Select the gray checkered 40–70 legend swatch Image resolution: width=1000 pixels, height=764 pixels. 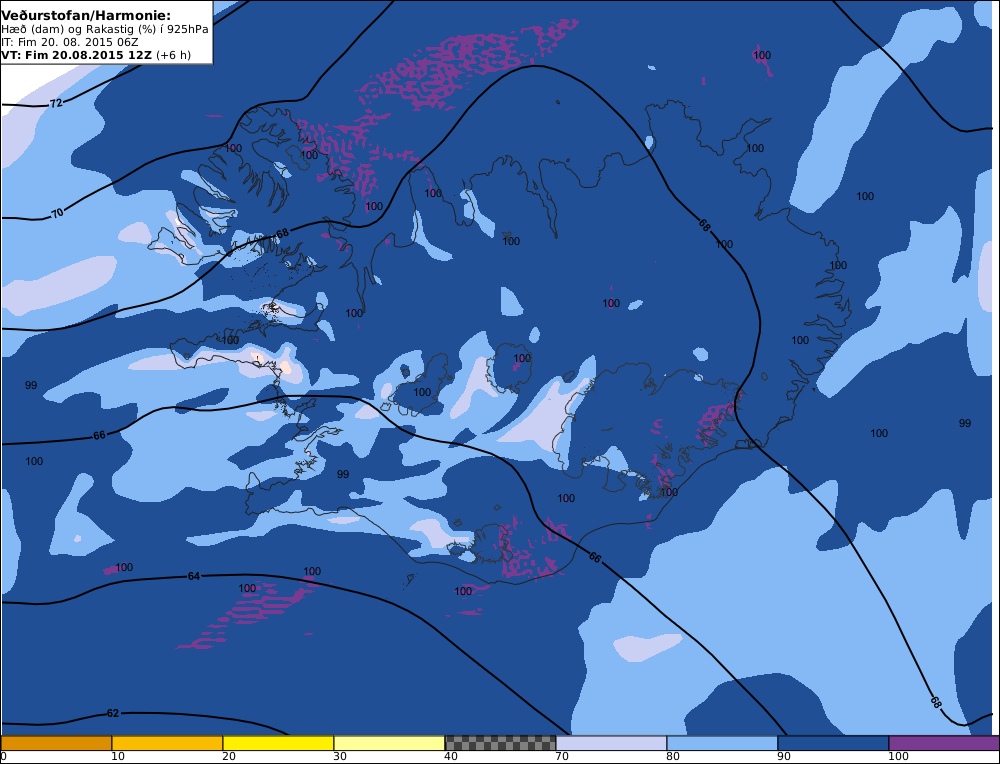[x=500, y=743]
